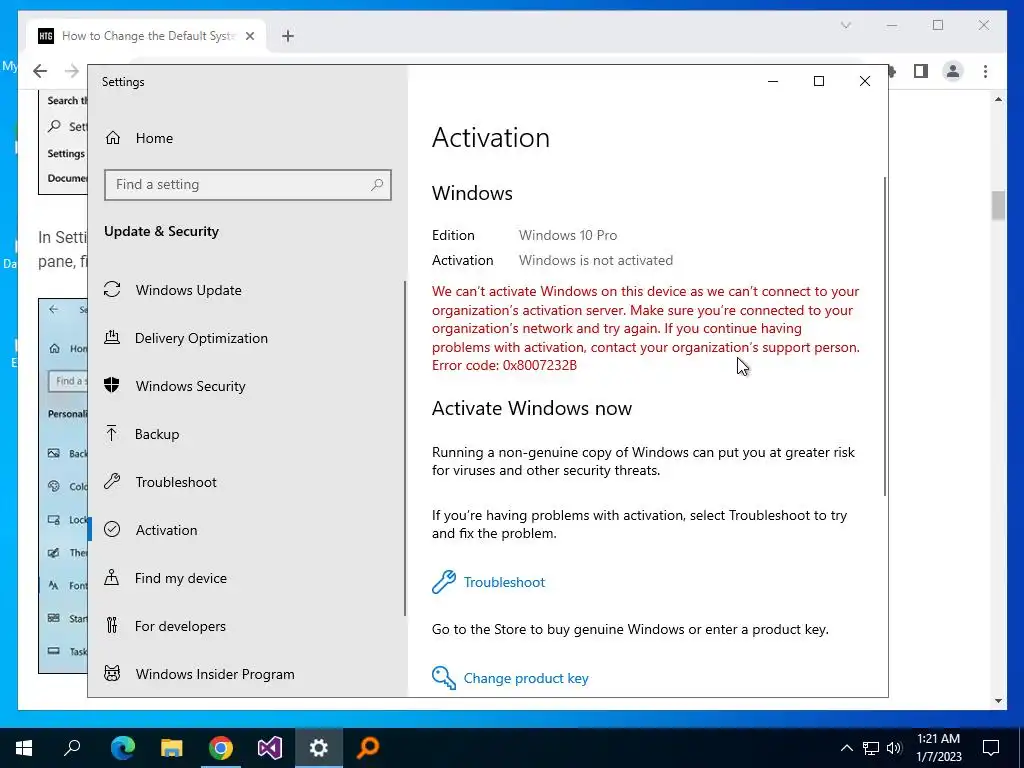1024x768 pixels.
Task: Click the Change product key link
Action: (526, 678)
